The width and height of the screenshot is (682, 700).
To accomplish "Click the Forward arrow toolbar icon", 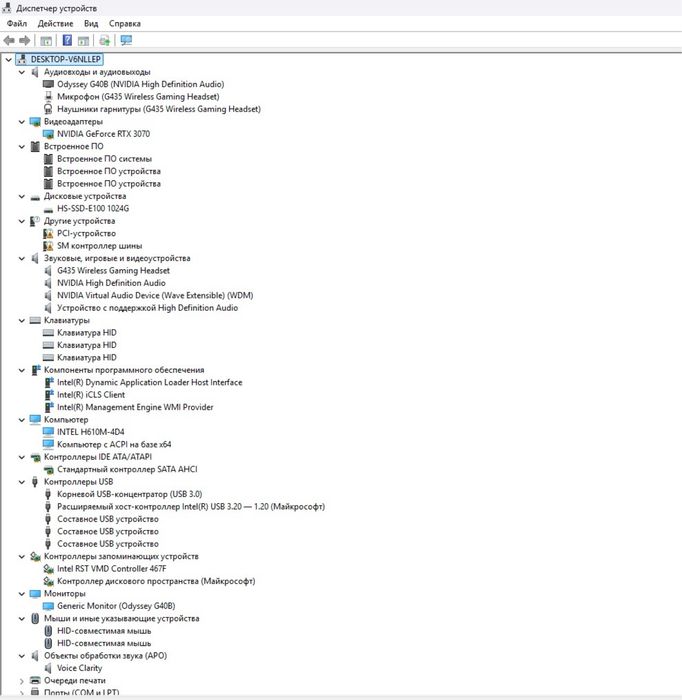I will (25, 41).
